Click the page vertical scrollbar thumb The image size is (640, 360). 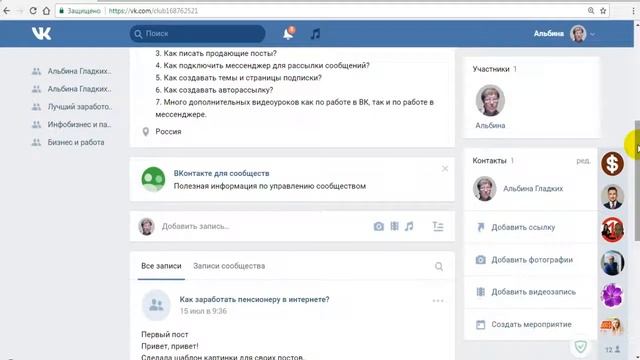637,180
